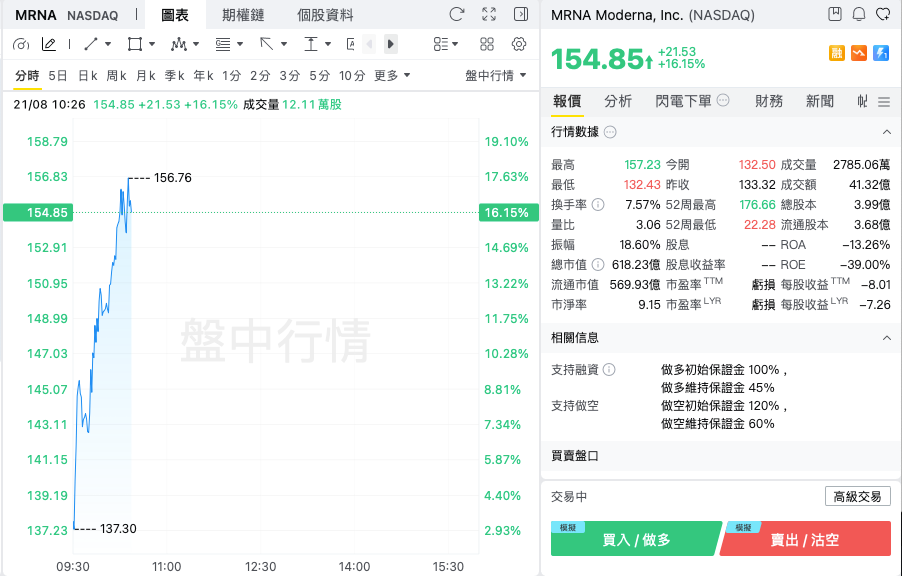Add MRNA to watchlist with heart icon
The image size is (902, 576).
pos(883,14)
